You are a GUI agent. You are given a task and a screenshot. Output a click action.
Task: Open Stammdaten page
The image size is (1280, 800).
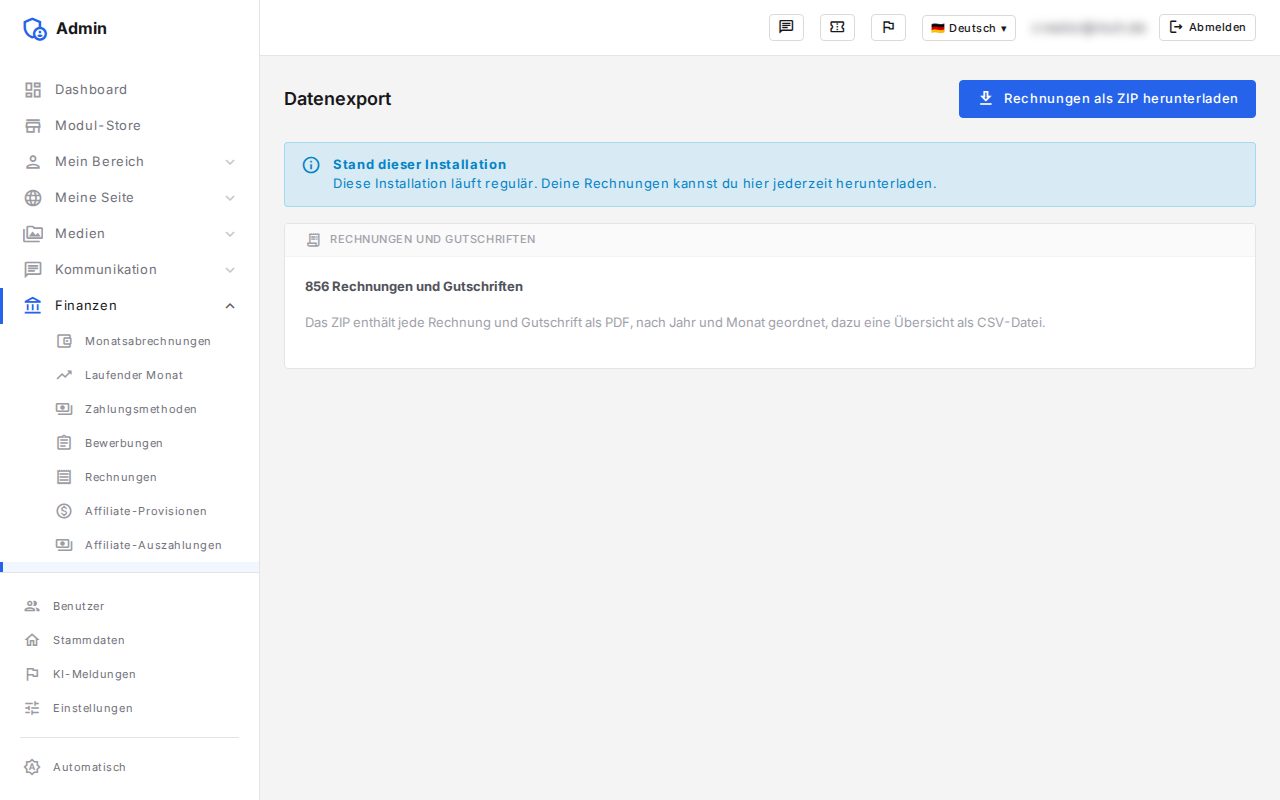click(x=130, y=640)
